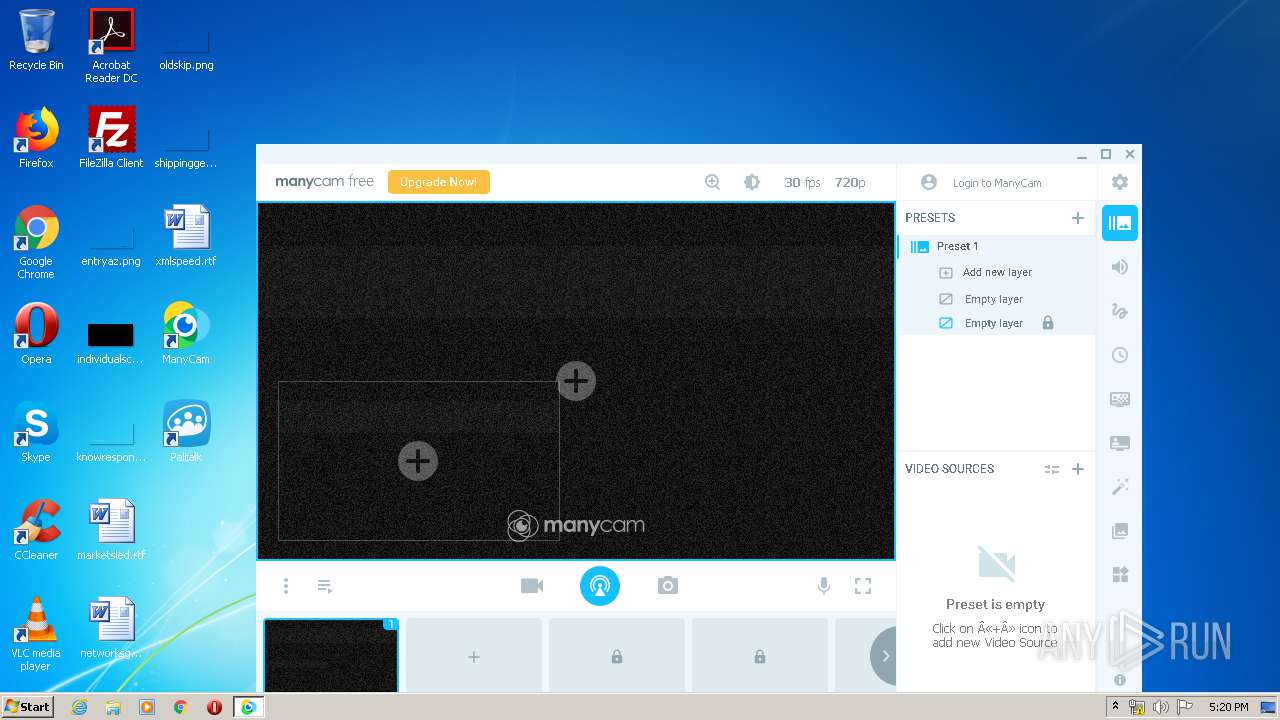Screen dimensions: 1280x720
Task: Open the Time clock panel icon
Action: click(x=1120, y=355)
